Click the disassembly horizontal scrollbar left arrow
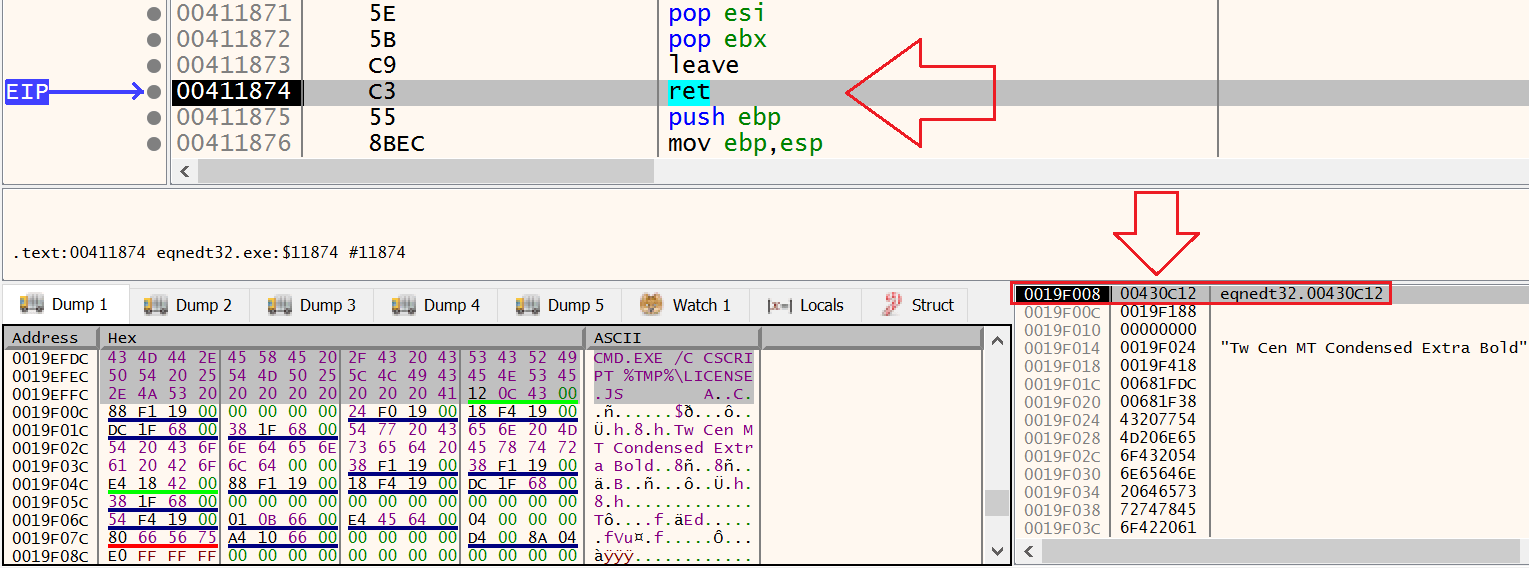 [x=185, y=171]
